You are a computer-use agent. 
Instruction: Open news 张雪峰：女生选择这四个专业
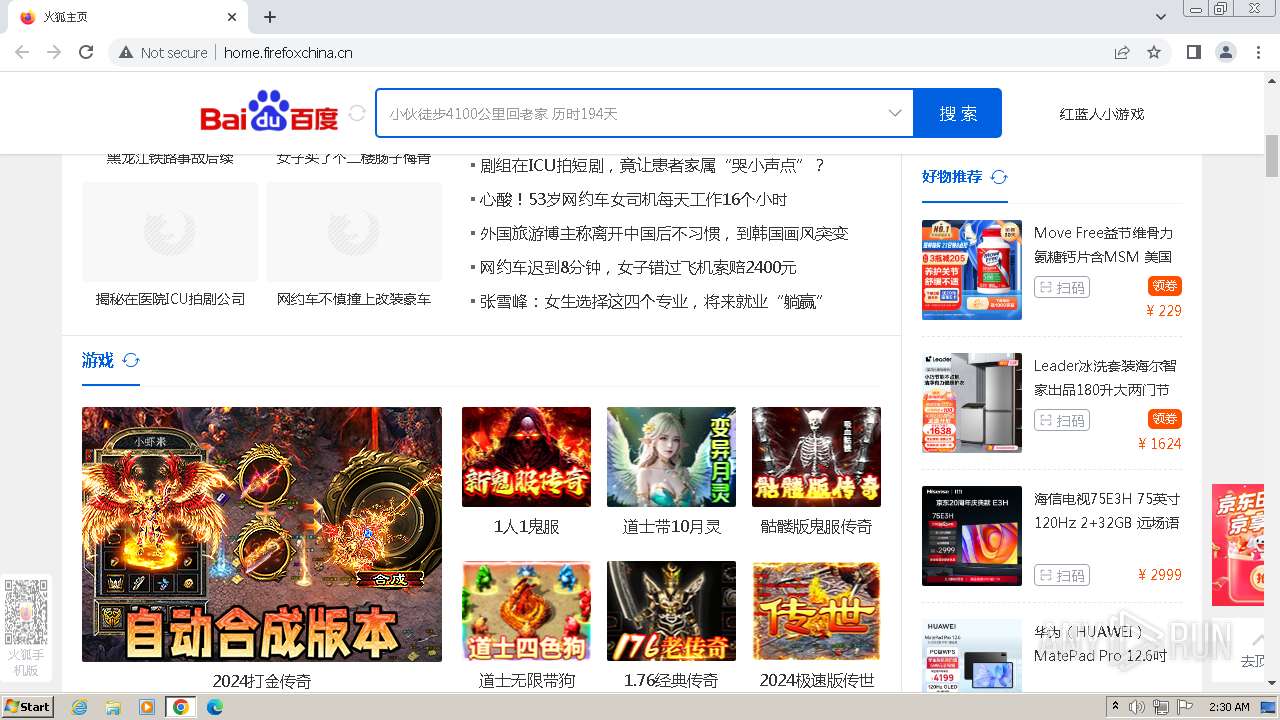[x=651, y=301]
